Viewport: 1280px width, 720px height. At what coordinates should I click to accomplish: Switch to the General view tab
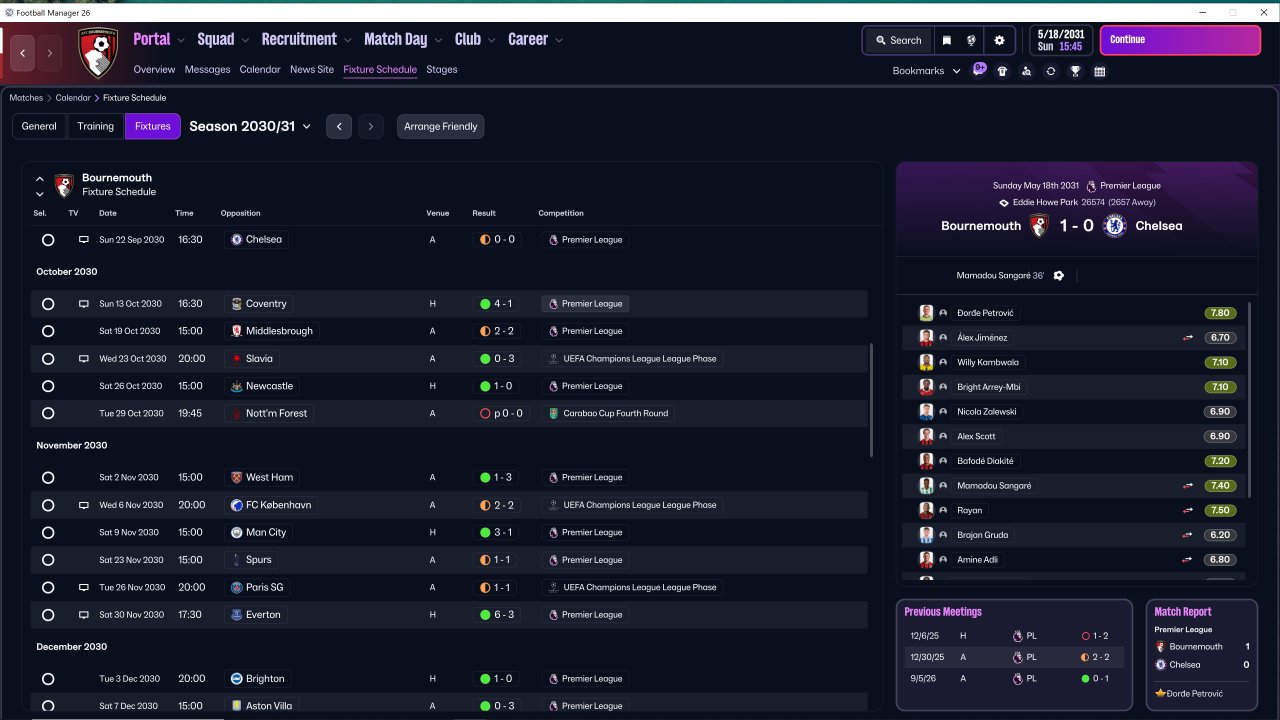coord(39,126)
